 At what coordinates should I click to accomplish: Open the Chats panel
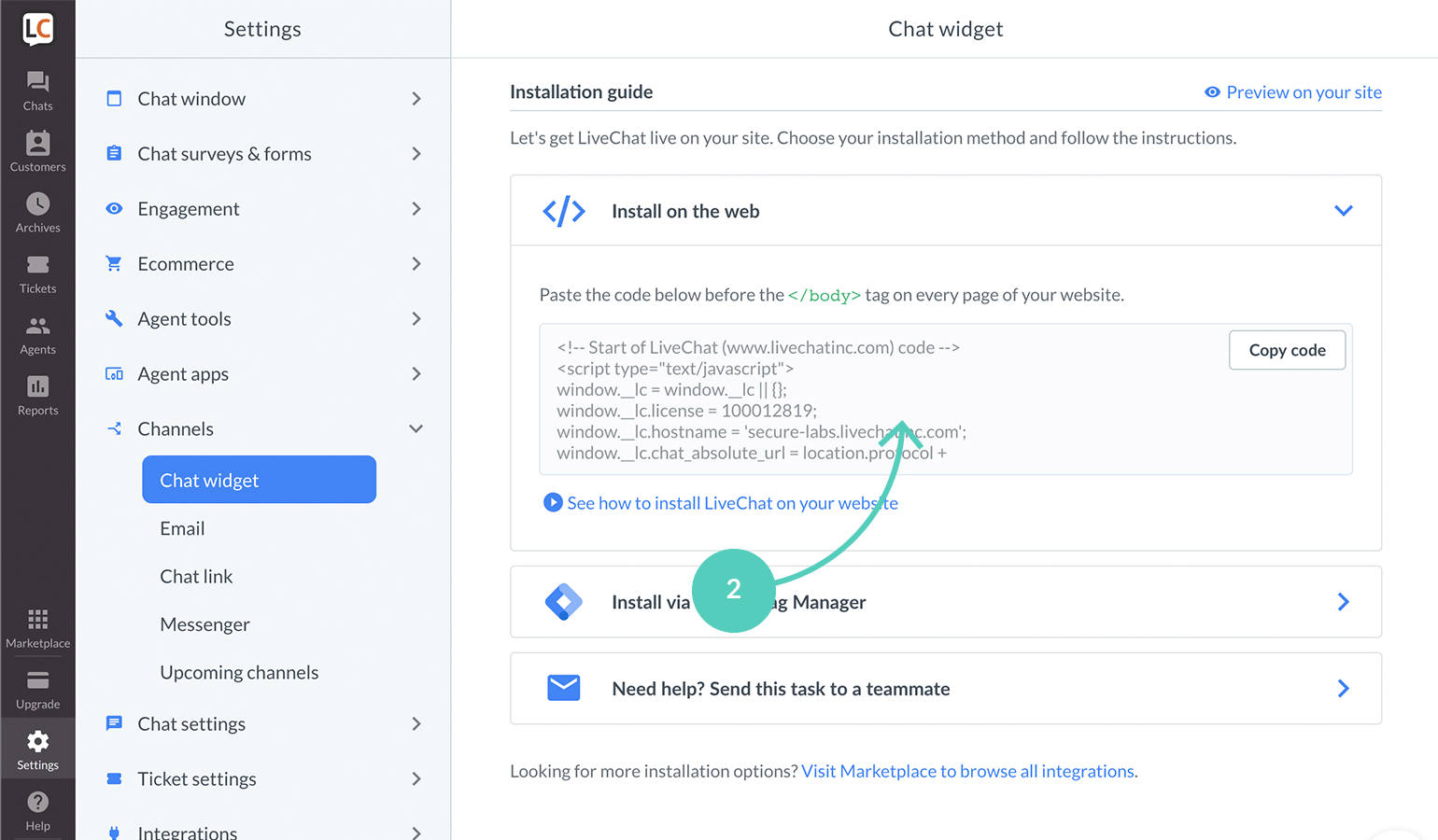pos(37,91)
